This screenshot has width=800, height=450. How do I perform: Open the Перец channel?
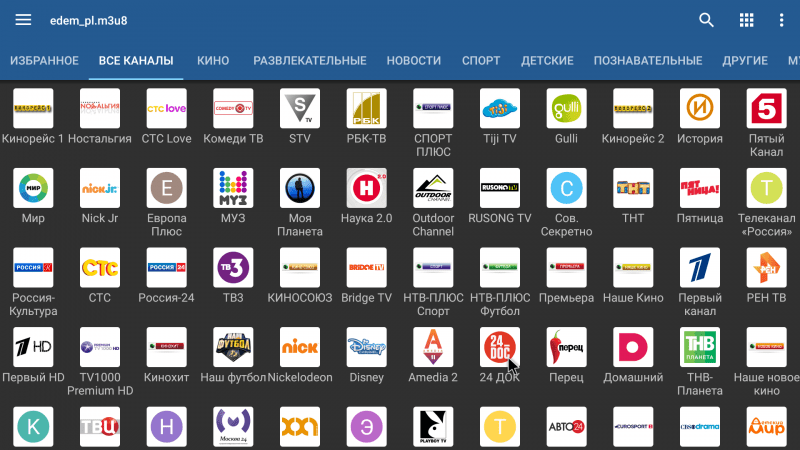(566, 347)
